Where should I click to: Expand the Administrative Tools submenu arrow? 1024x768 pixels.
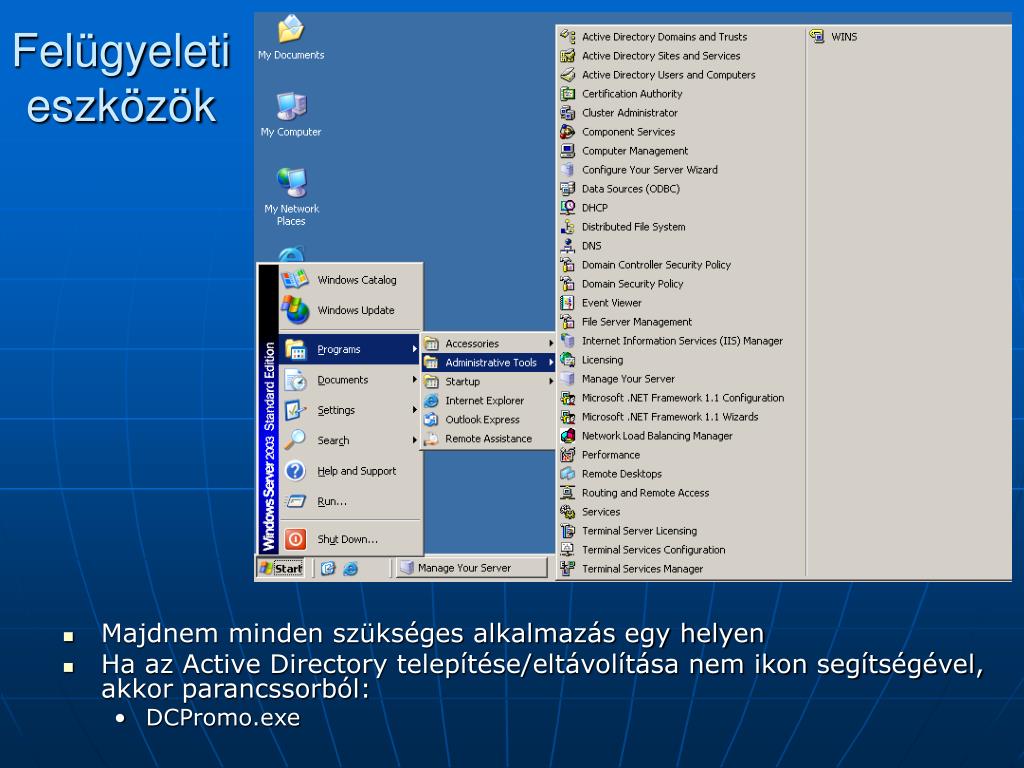coord(551,362)
